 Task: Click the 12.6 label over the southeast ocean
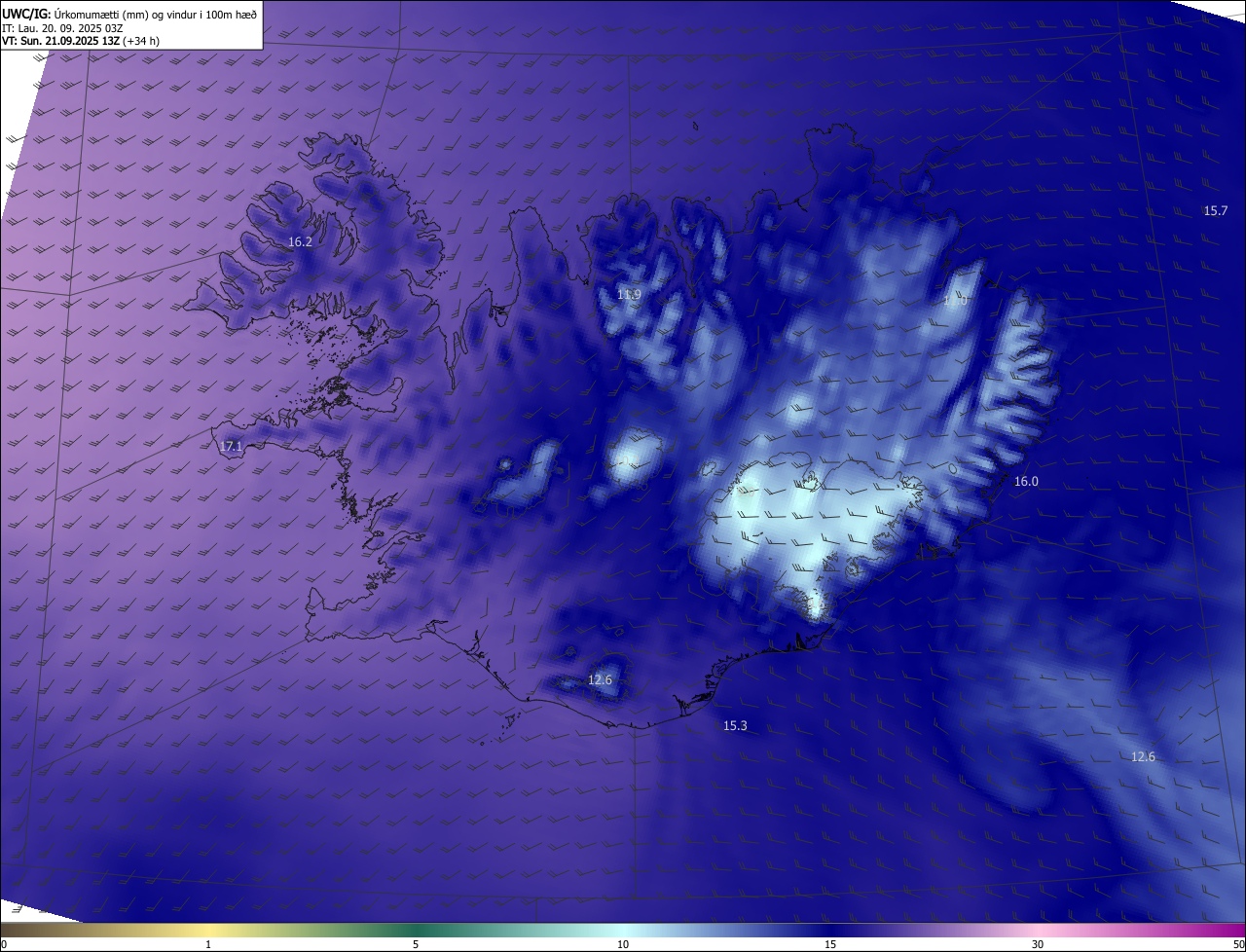click(x=1143, y=756)
